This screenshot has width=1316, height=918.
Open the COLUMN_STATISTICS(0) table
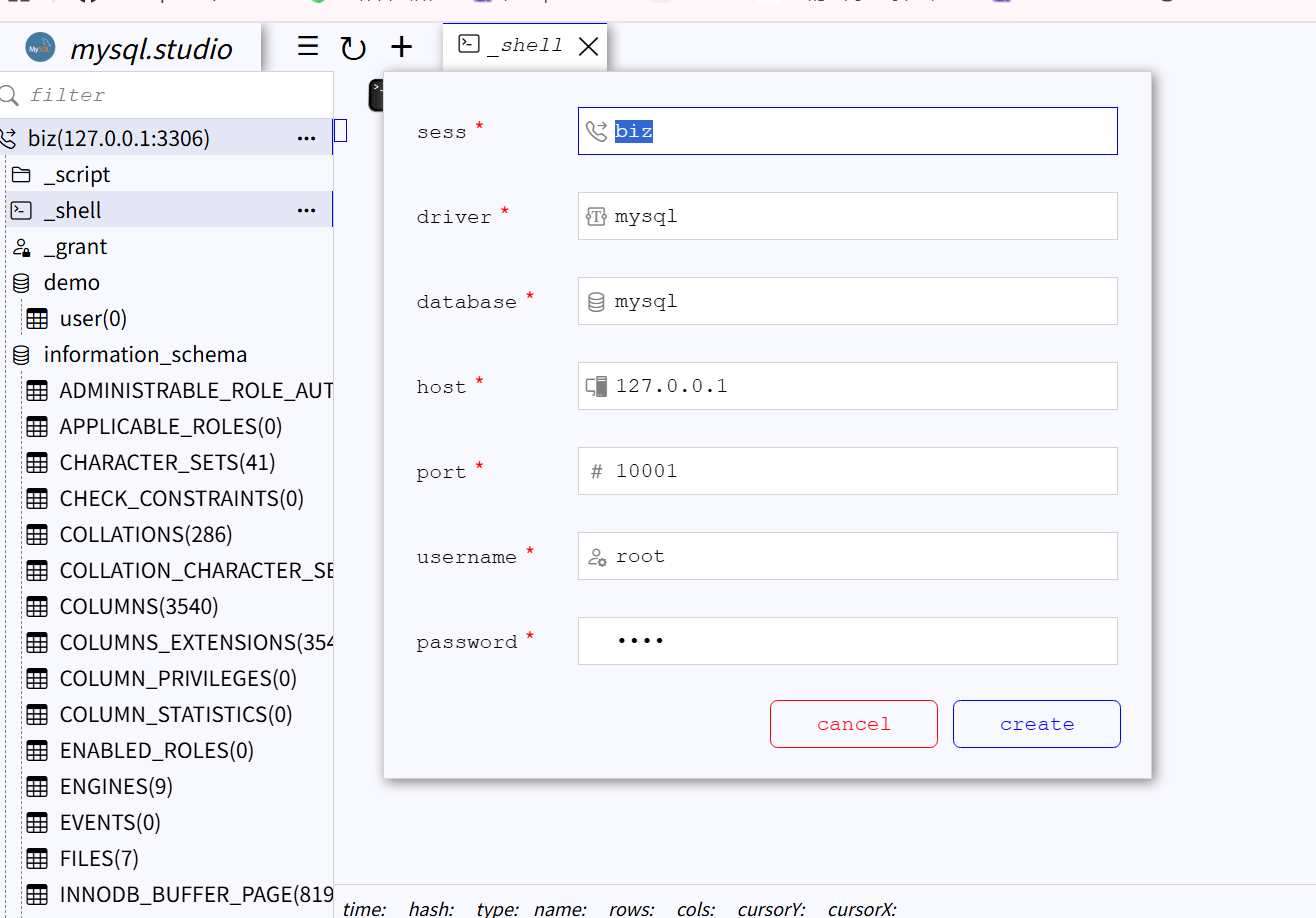click(x=176, y=714)
